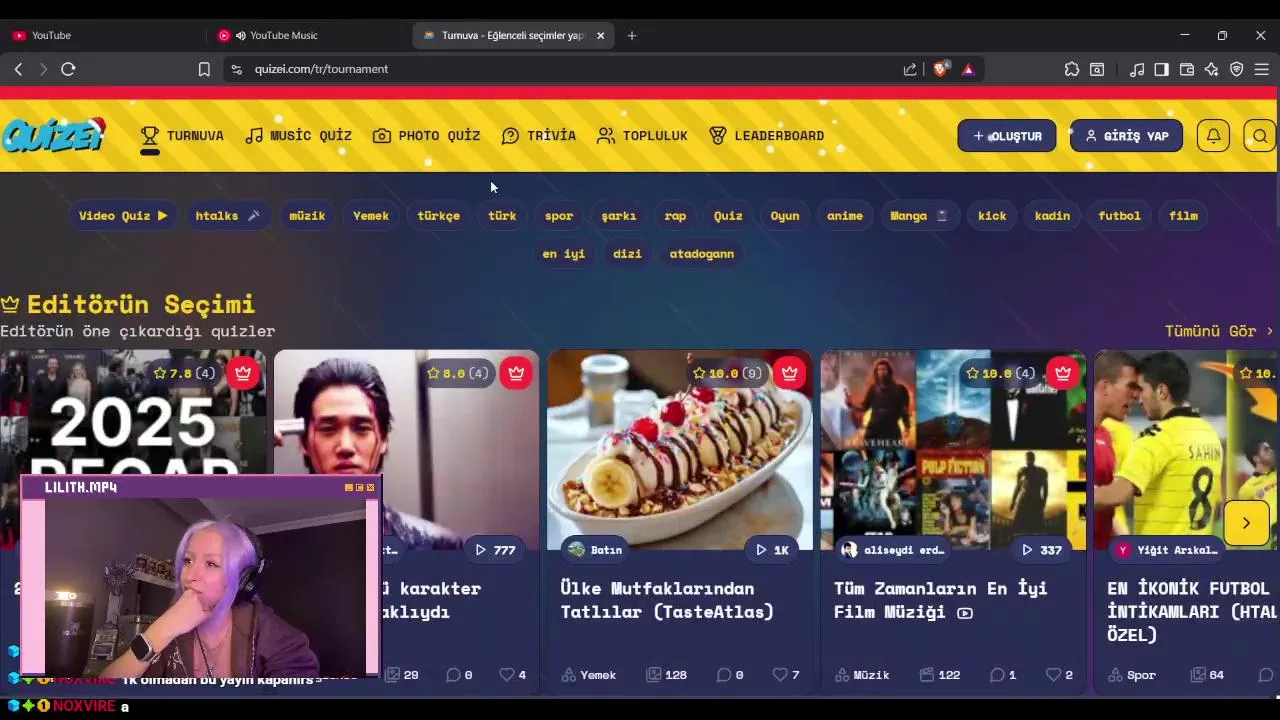This screenshot has height=720, width=1280.
Task: Click the Müzik category on film card
Action: pos(862,675)
